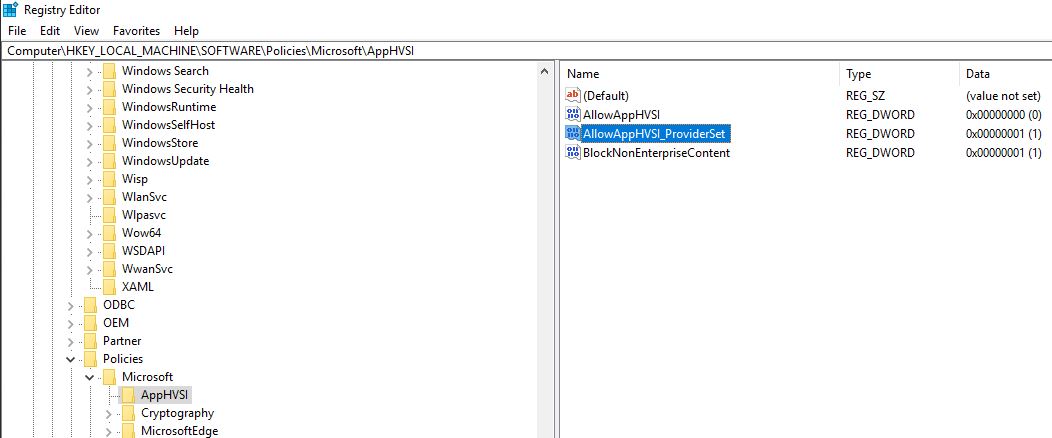This screenshot has height=438, width=1052.
Task: Open the View menu
Action: tap(86, 31)
